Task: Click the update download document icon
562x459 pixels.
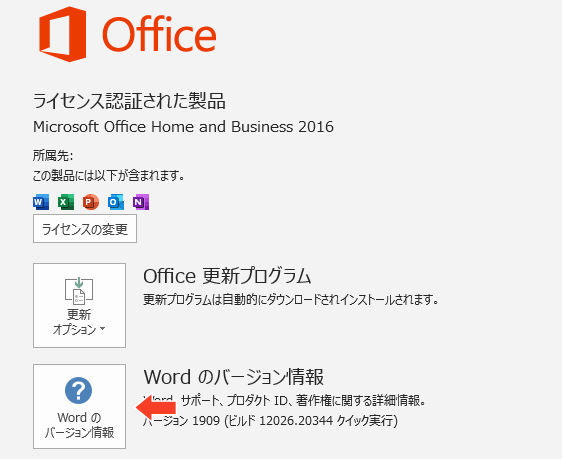Action: pos(79,291)
